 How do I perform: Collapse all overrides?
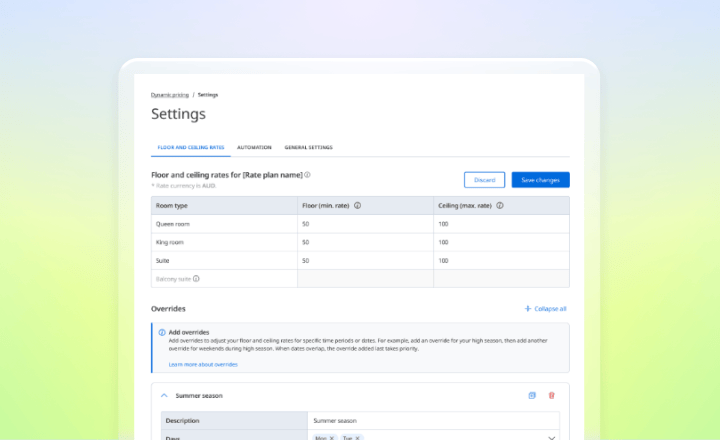[545, 309]
